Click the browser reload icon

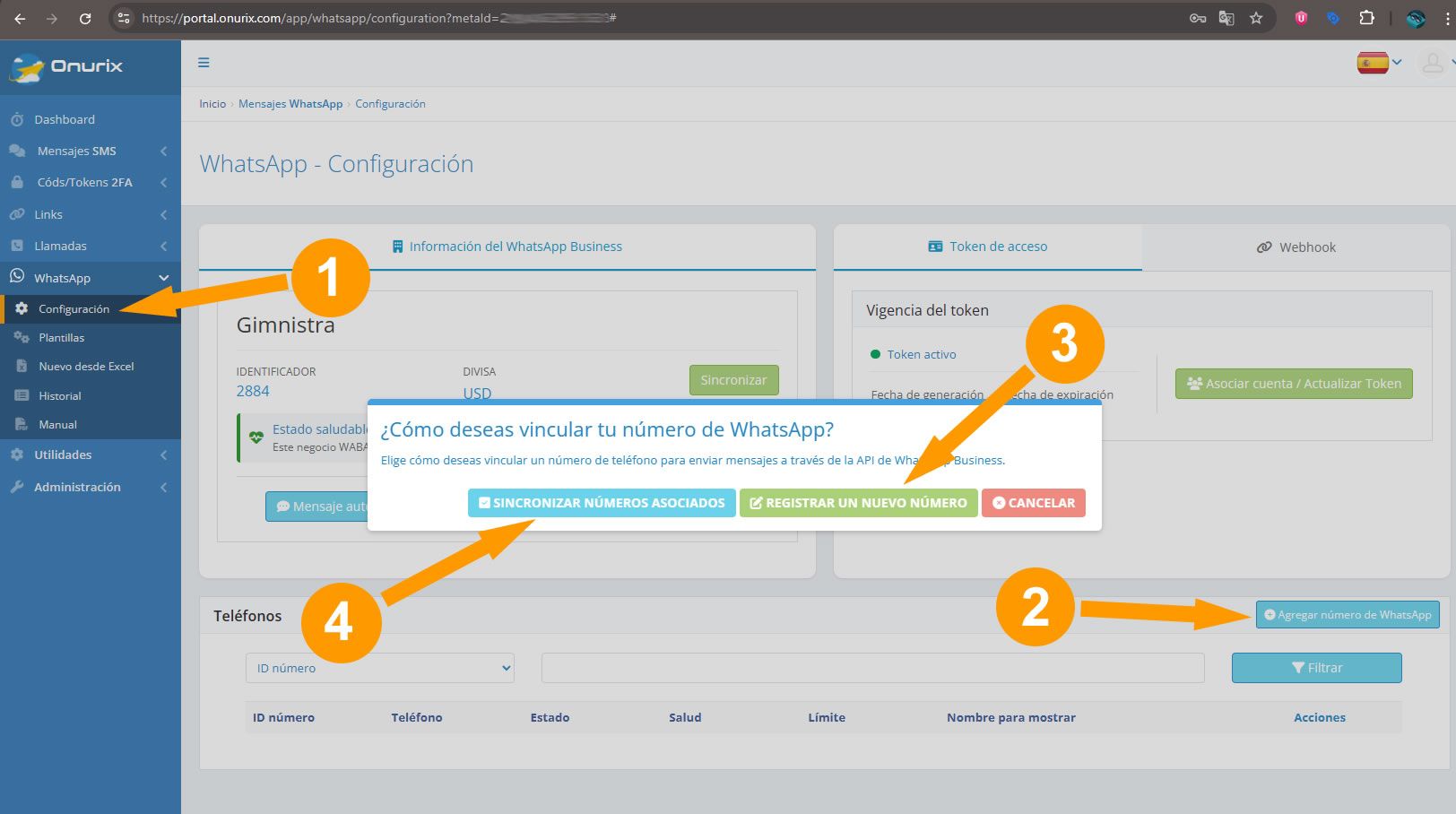[85, 18]
